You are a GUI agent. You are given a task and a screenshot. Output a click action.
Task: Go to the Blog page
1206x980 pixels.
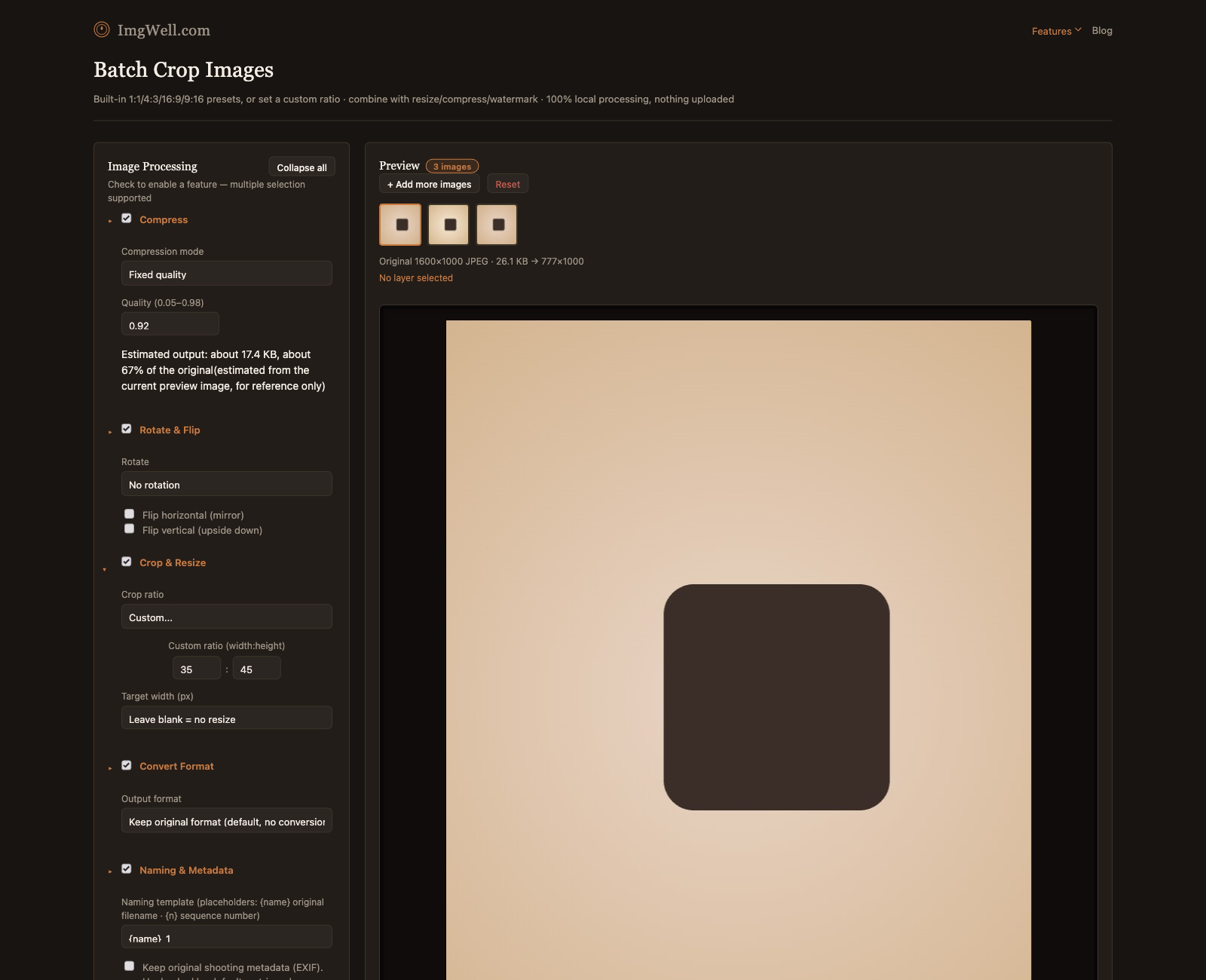(1102, 31)
